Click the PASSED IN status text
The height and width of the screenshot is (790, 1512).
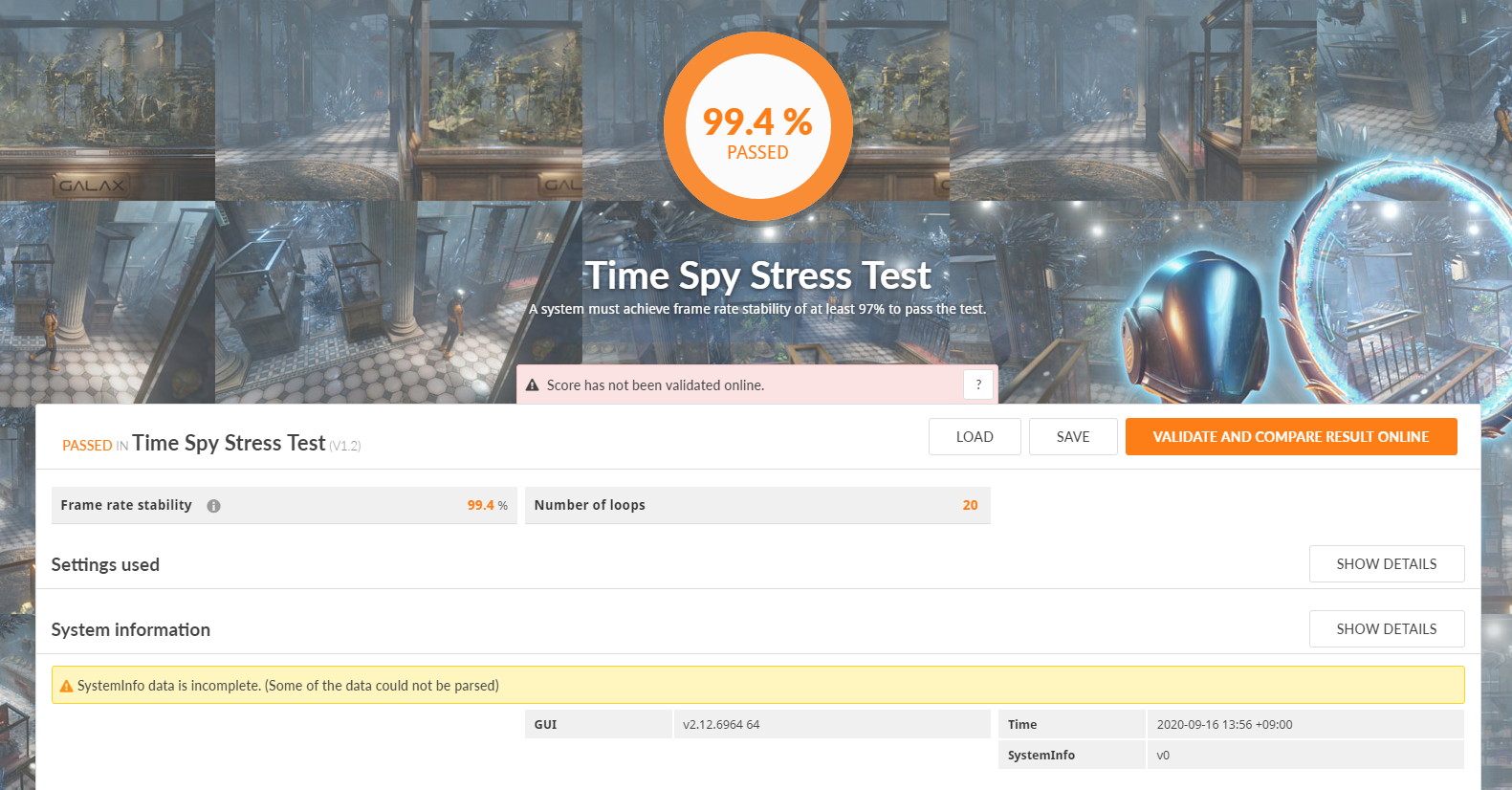[95, 446]
